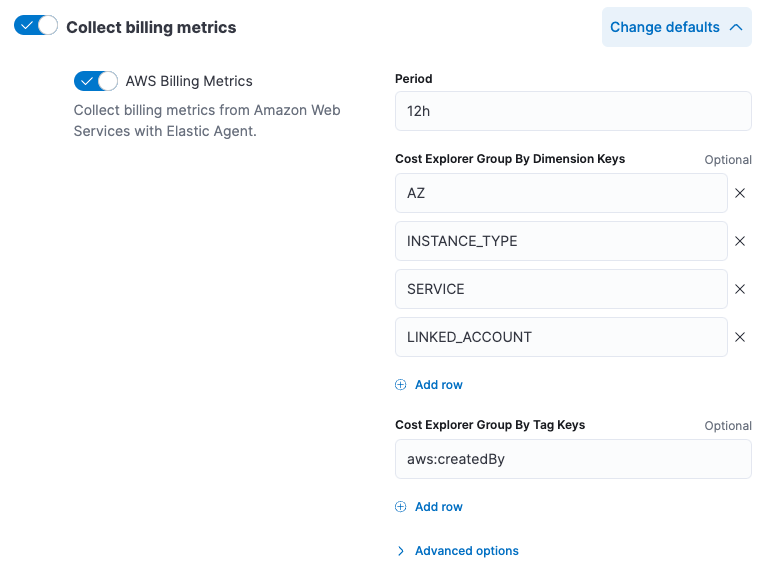This screenshot has height=573, width=772.
Task: Disable the AWS Billing Metrics toggle
Action: [x=96, y=81]
